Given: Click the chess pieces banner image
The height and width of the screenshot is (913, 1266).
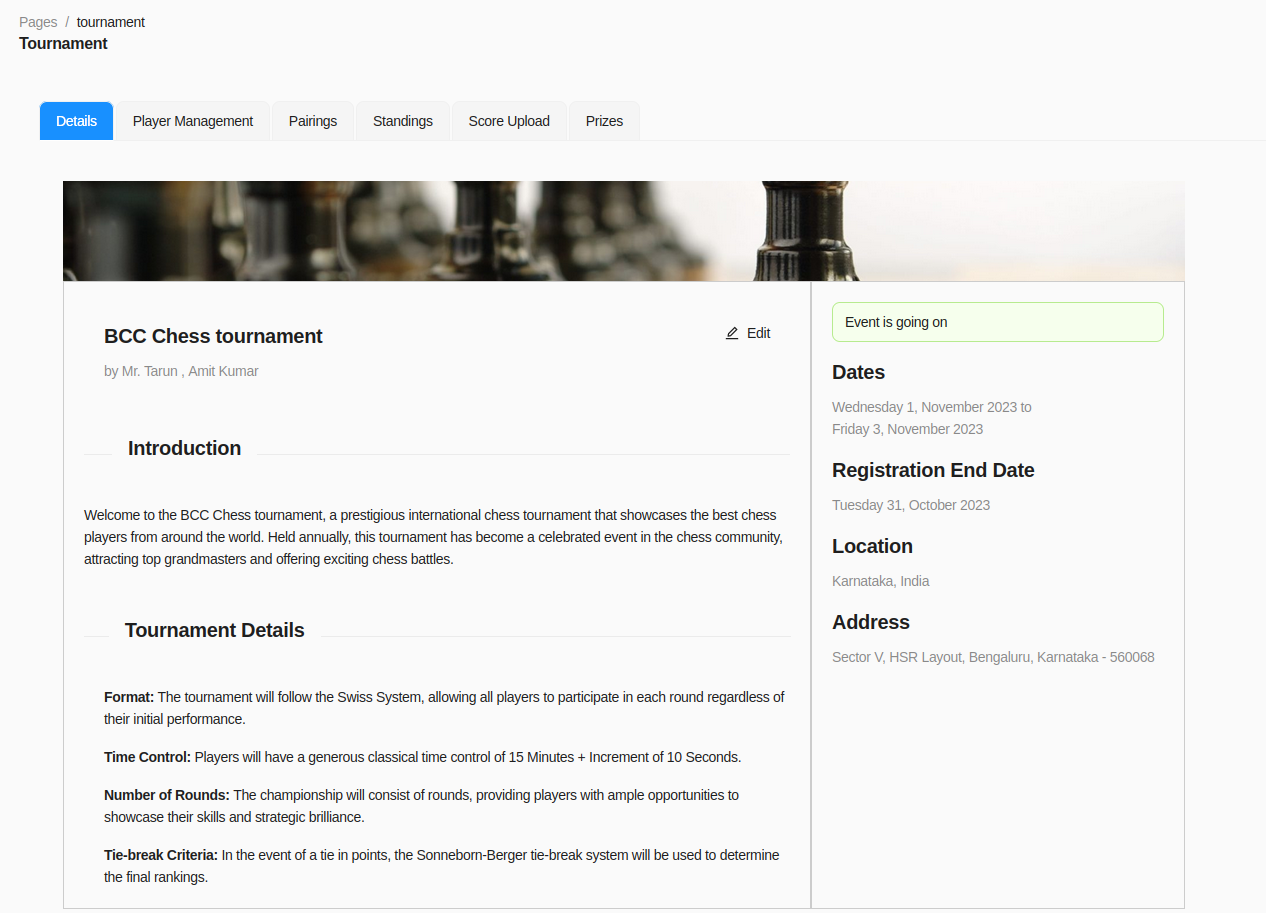Looking at the screenshot, I should click(624, 231).
